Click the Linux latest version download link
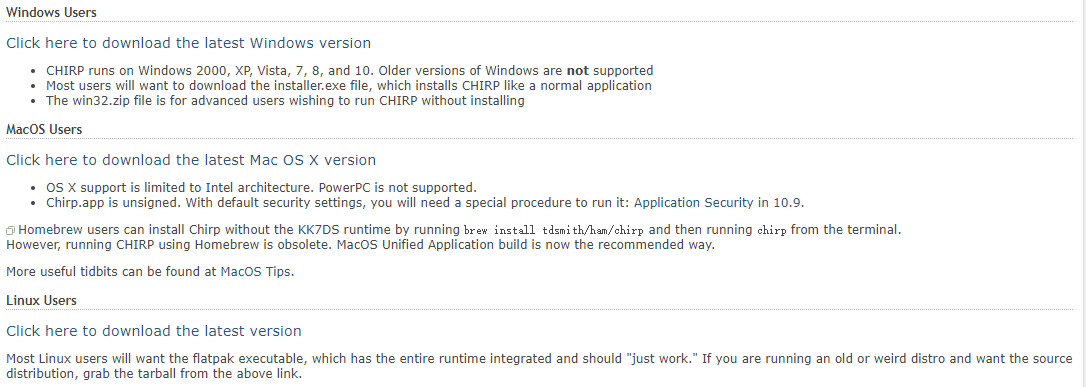1086x387 pixels. [x=154, y=331]
